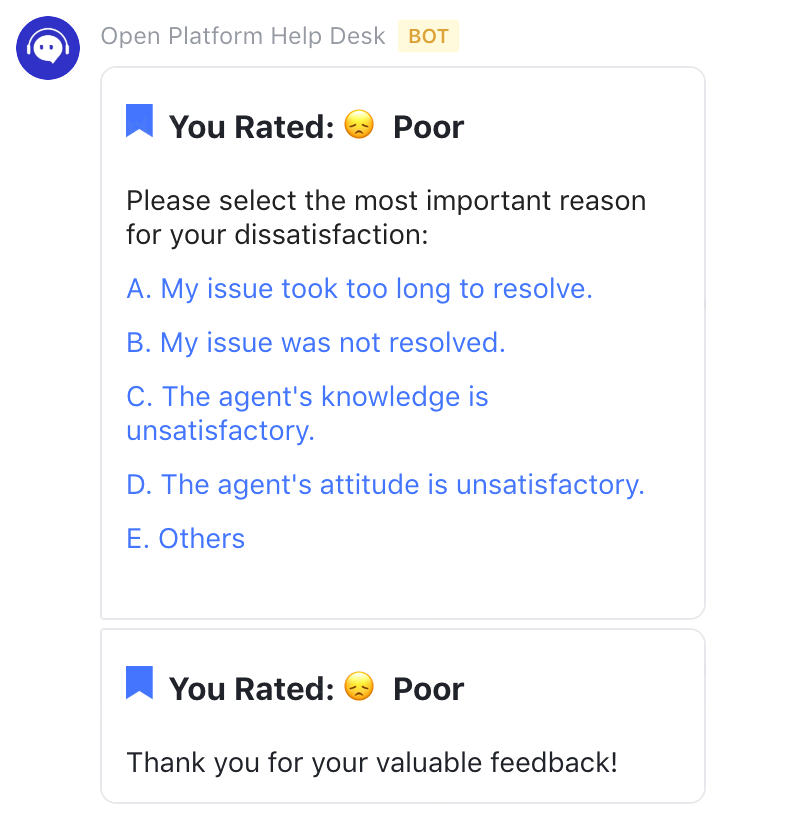
Task: Choose option E, Others
Action: tap(185, 539)
